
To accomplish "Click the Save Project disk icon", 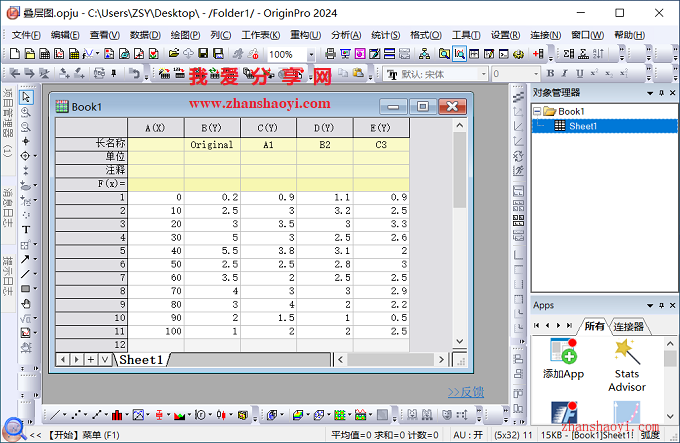I will pyautogui.click(x=203, y=54).
